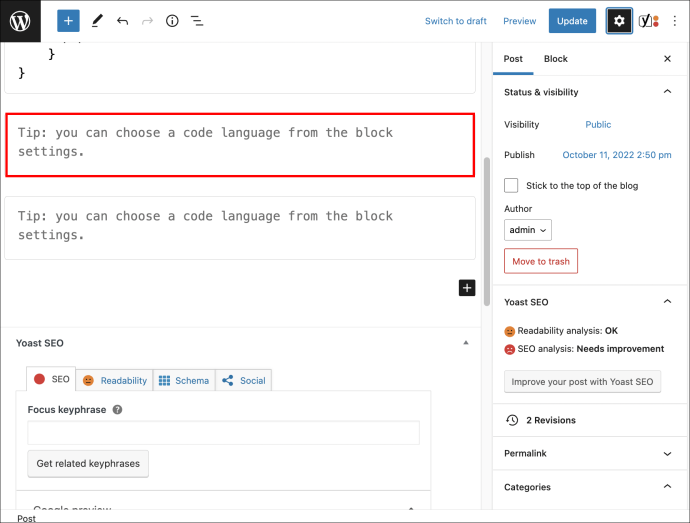Select the pencil Tools icon
Viewport: 690px width, 523px height.
(97, 21)
